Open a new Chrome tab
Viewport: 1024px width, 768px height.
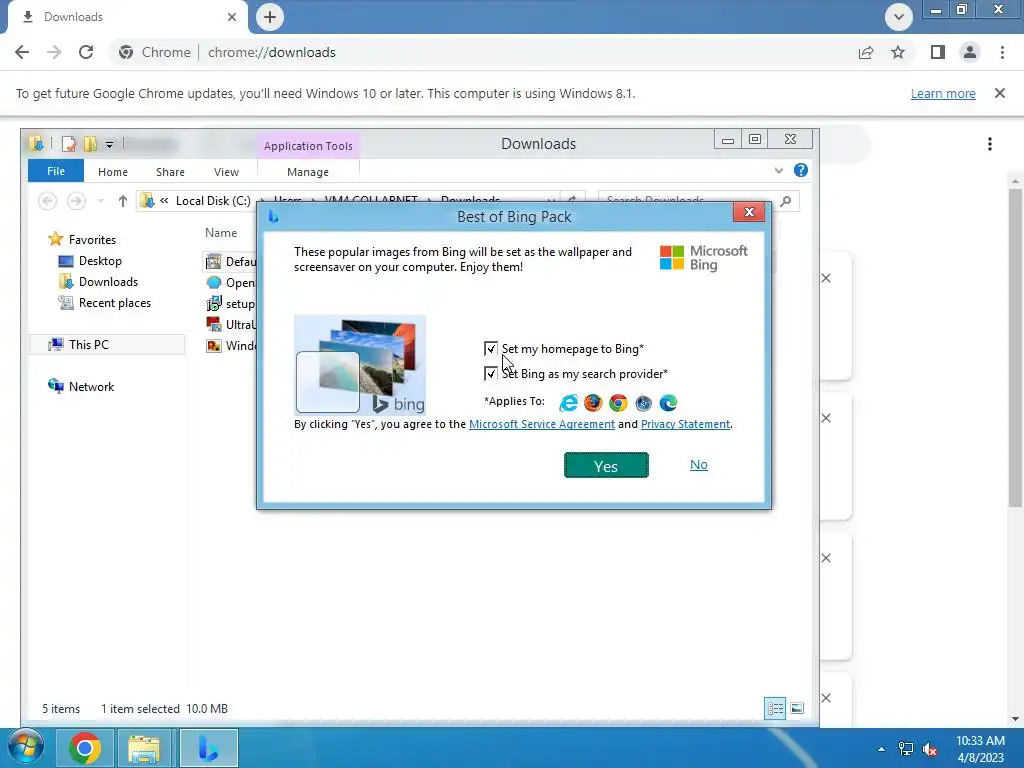(x=270, y=17)
